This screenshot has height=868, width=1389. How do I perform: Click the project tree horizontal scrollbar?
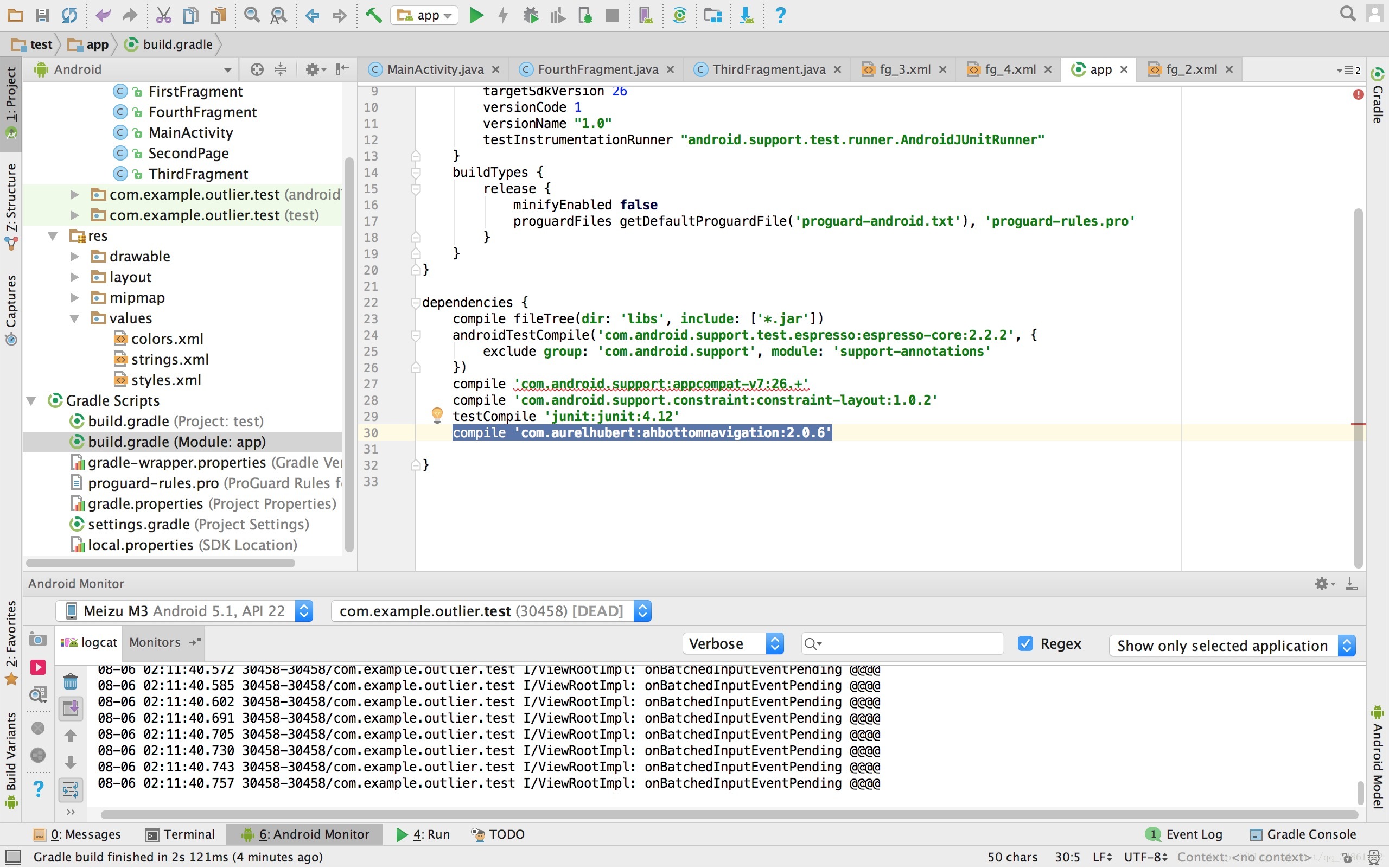[x=161, y=563]
